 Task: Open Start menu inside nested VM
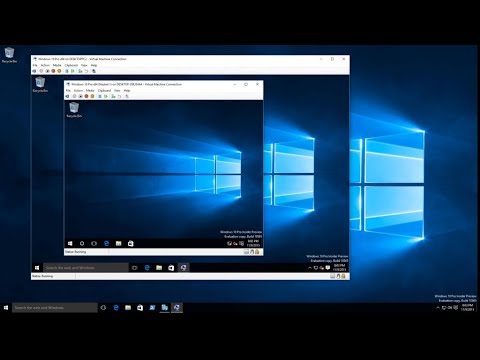pyautogui.click(x=70, y=243)
